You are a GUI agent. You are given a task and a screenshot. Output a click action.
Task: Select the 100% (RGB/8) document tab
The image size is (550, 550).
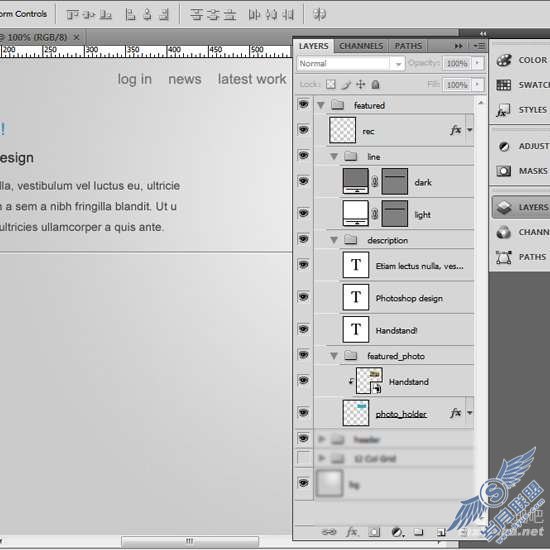point(37,37)
